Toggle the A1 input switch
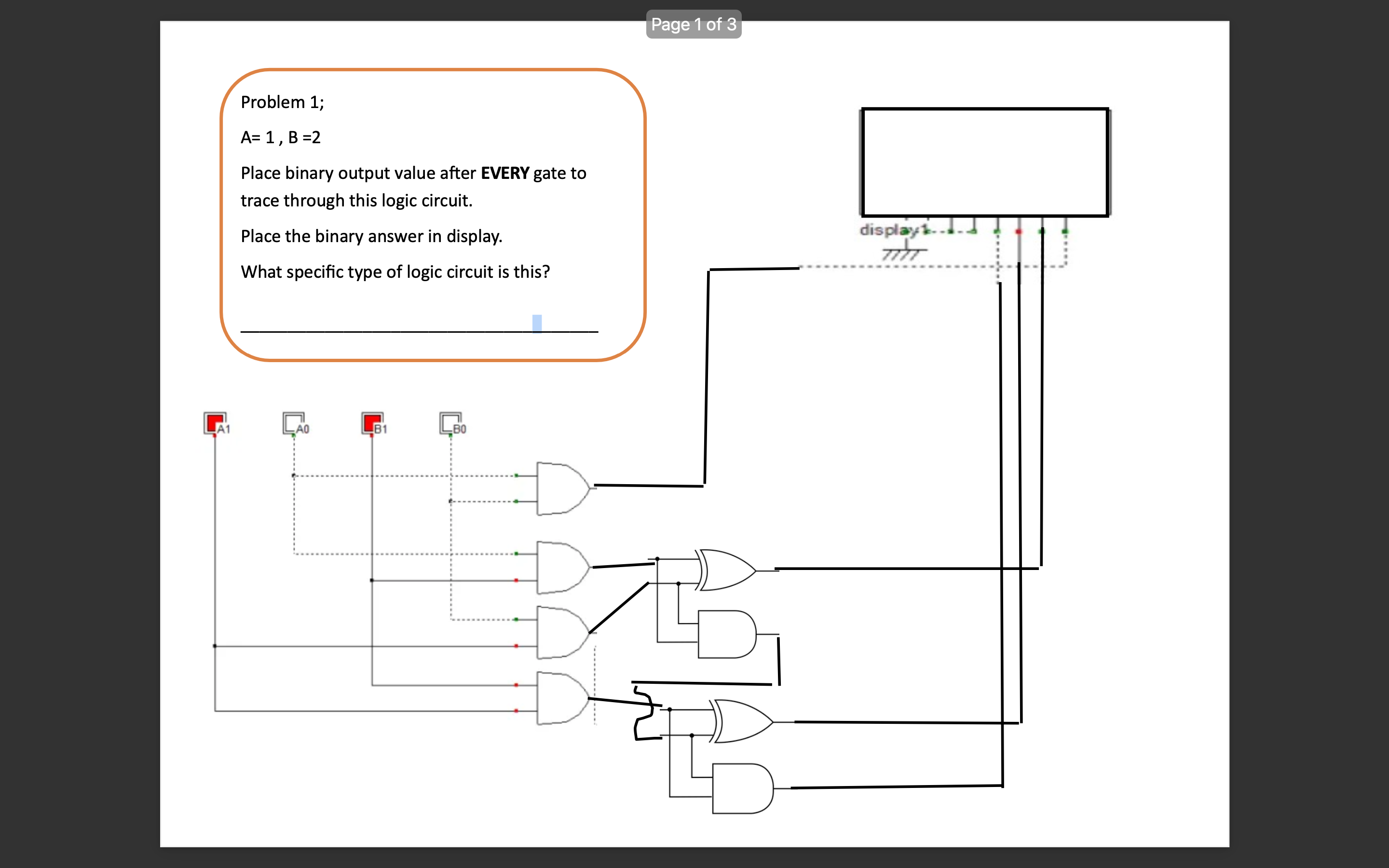The width and height of the screenshot is (1389, 868). point(214,422)
